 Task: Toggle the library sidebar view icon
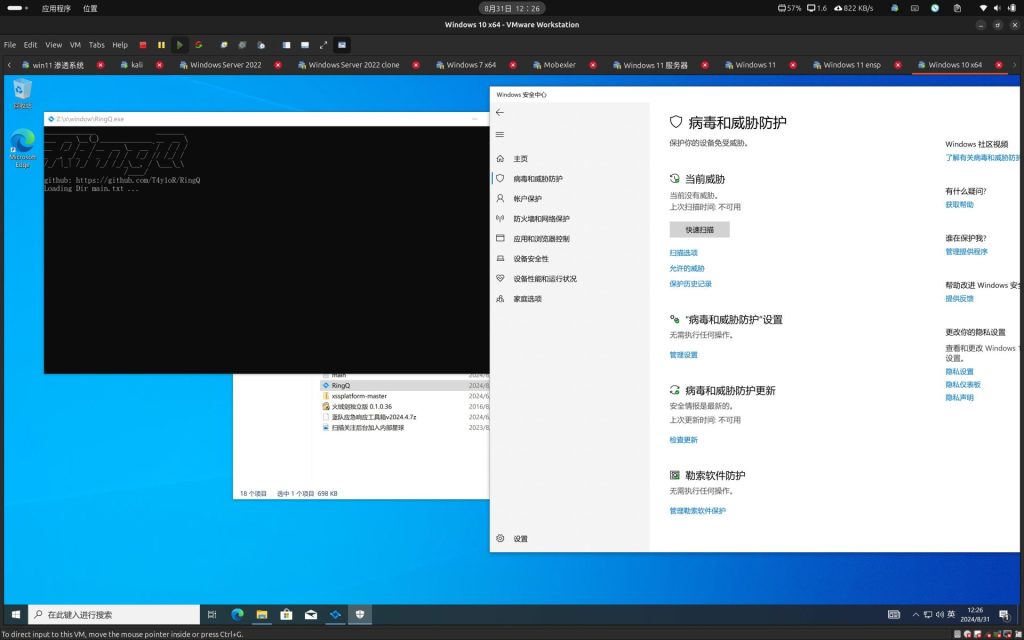coord(286,45)
